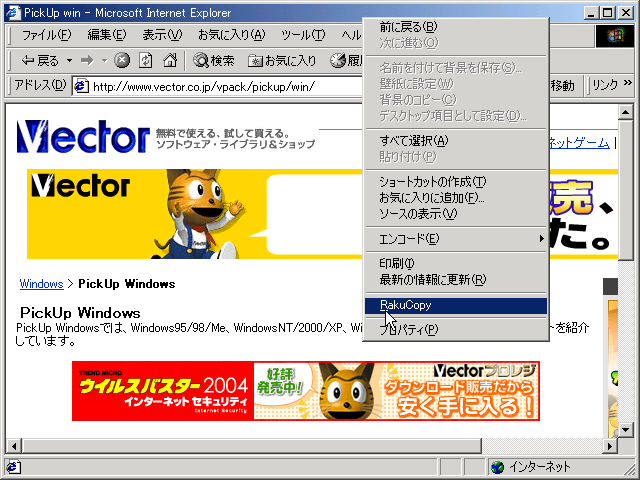Choose 最新の情報に更新(R) context entry
This screenshot has height=480, width=640.
pos(456,280)
